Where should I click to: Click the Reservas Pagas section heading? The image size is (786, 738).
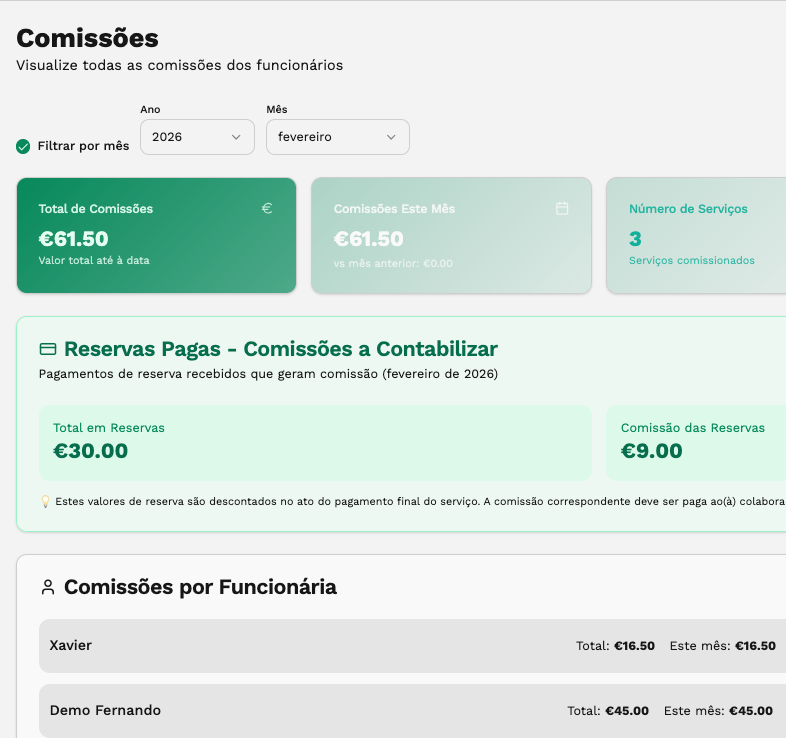pos(280,349)
